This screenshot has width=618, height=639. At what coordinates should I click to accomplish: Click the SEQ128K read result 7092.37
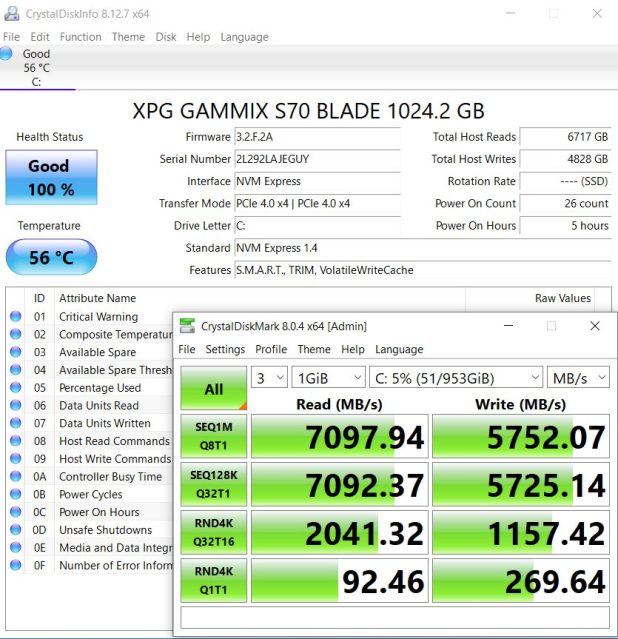[340, 484]
